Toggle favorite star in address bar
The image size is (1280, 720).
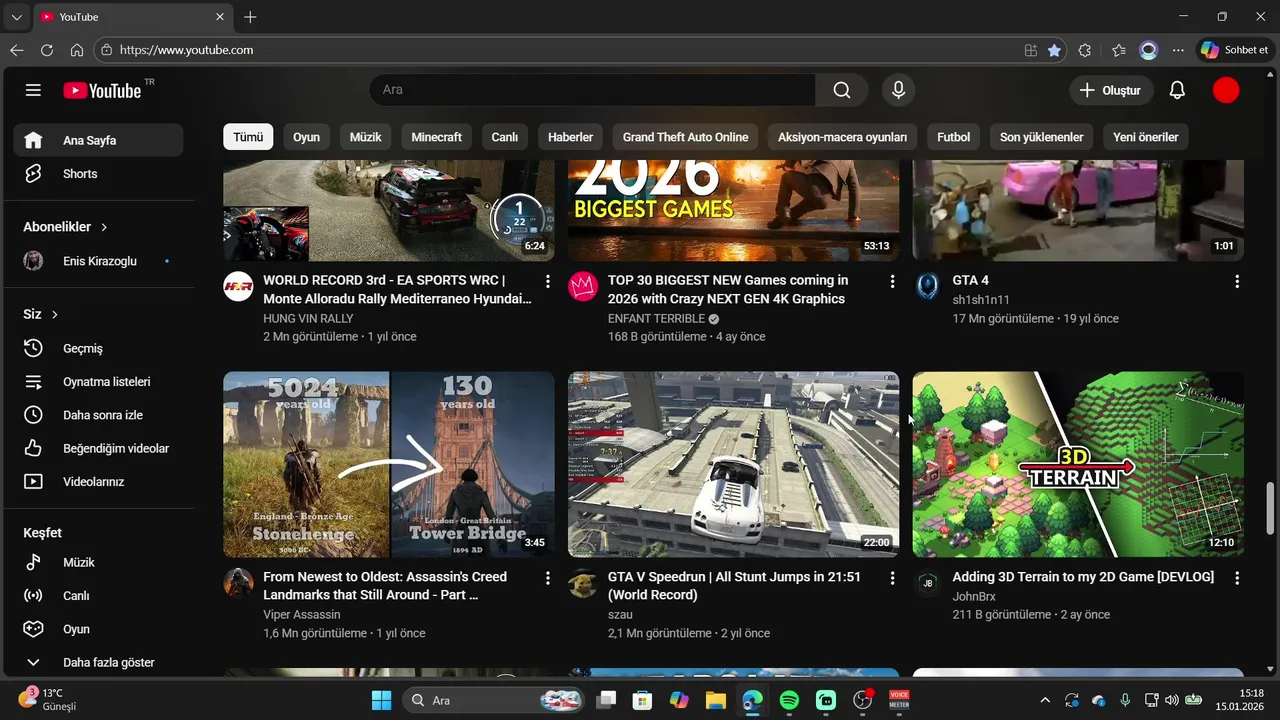(x=1054, y=50)
